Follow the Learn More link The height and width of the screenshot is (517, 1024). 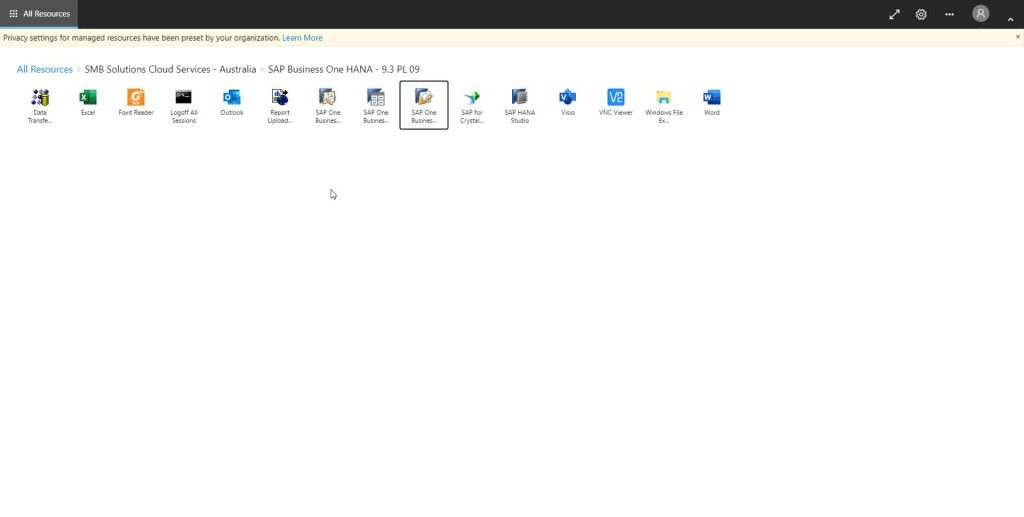(x=302, y=38)
